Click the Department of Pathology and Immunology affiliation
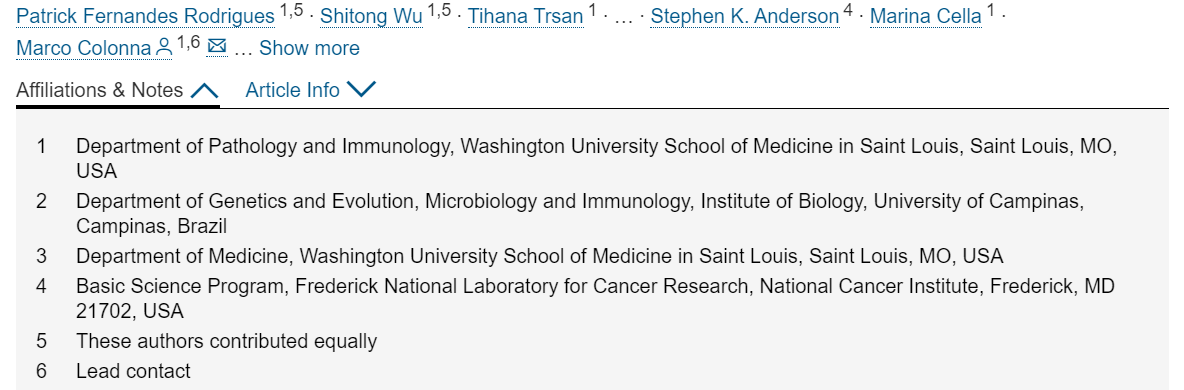The width and height of the screenshot is (1184, 390). (x=597, y=159)
